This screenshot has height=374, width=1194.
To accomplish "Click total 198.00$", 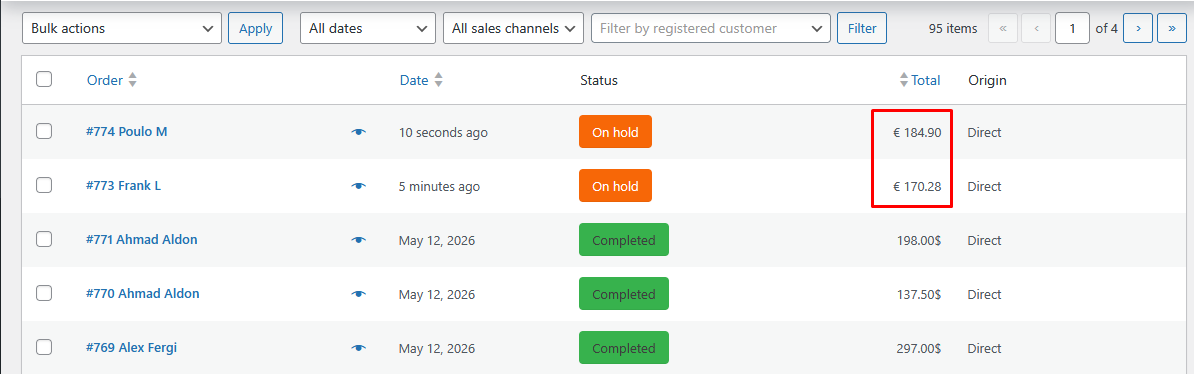I will [x=919, y=241].
